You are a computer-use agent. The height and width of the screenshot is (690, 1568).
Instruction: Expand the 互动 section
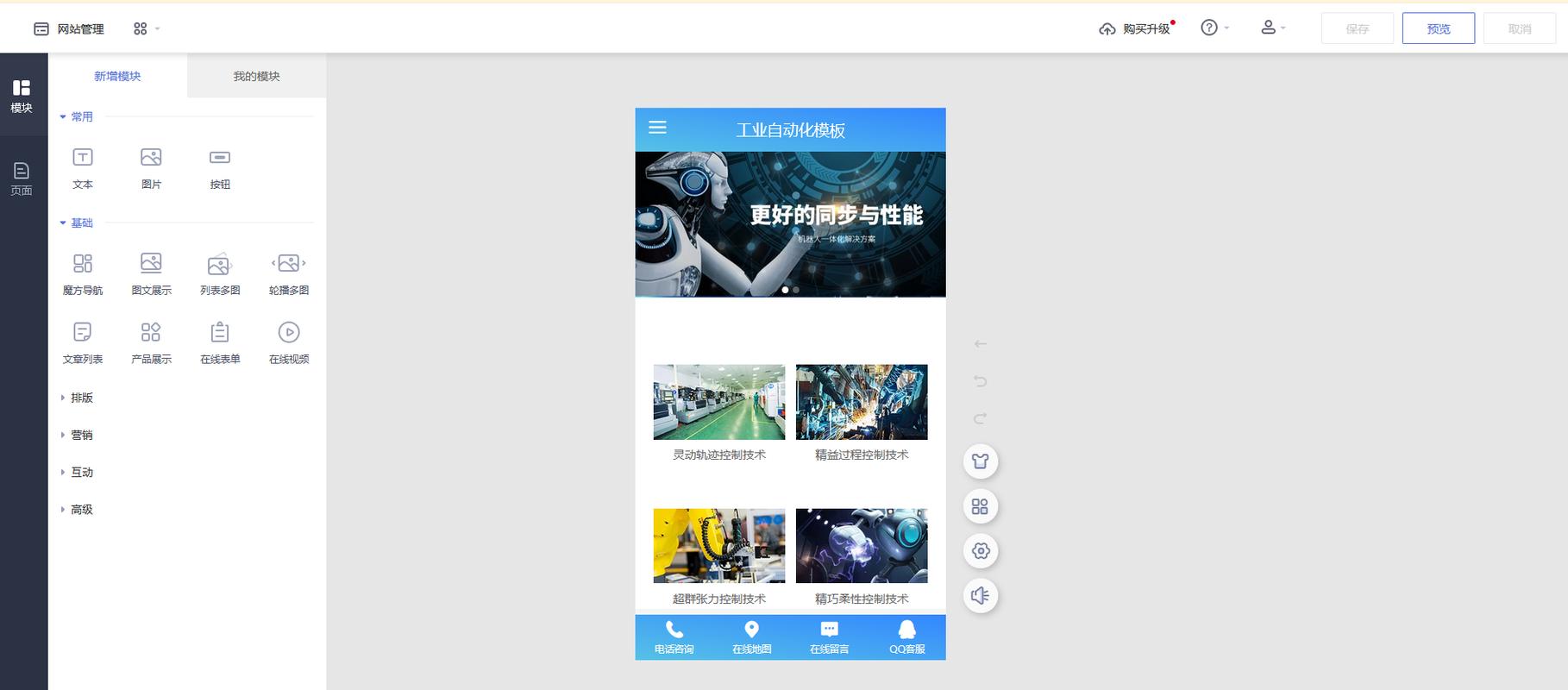[76, 472]
